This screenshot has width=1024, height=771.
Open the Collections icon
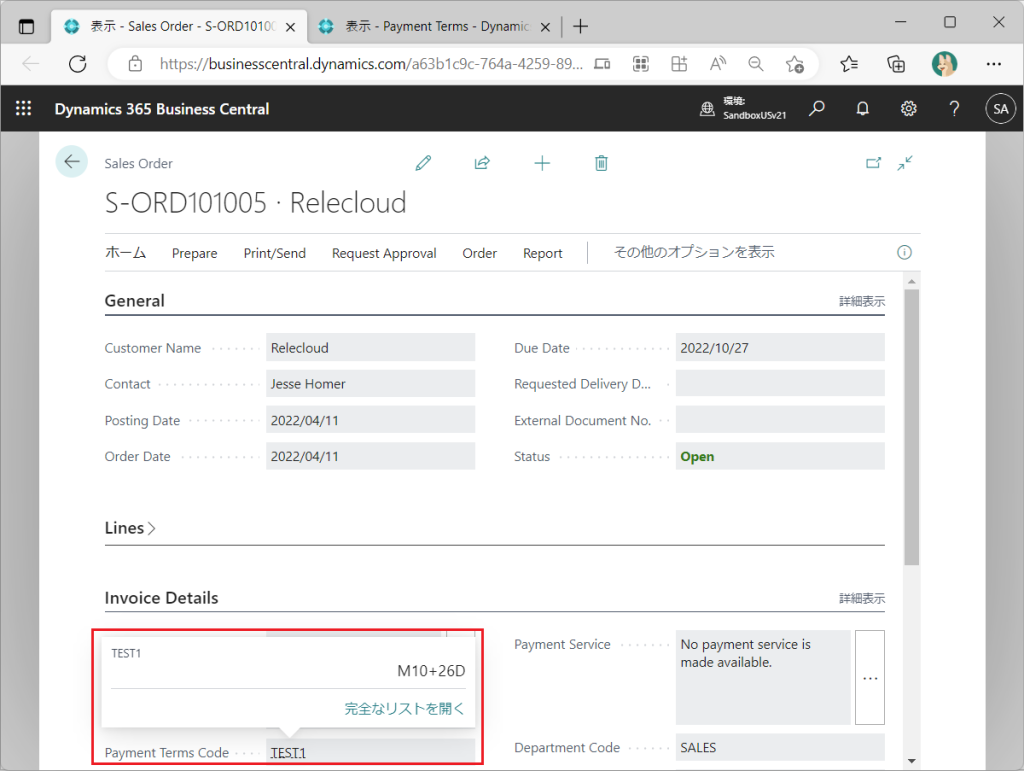pyautogui.click(x=896, y=64)
